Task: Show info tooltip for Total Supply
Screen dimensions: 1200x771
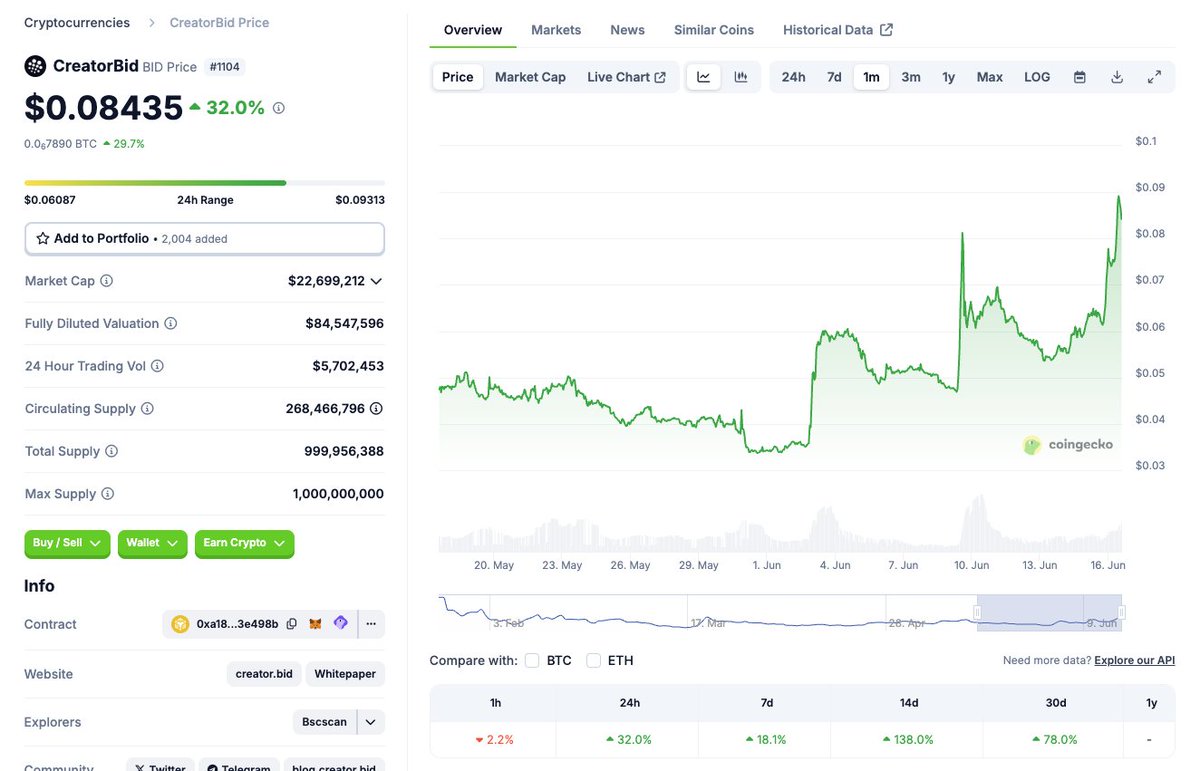Action: 112,451
